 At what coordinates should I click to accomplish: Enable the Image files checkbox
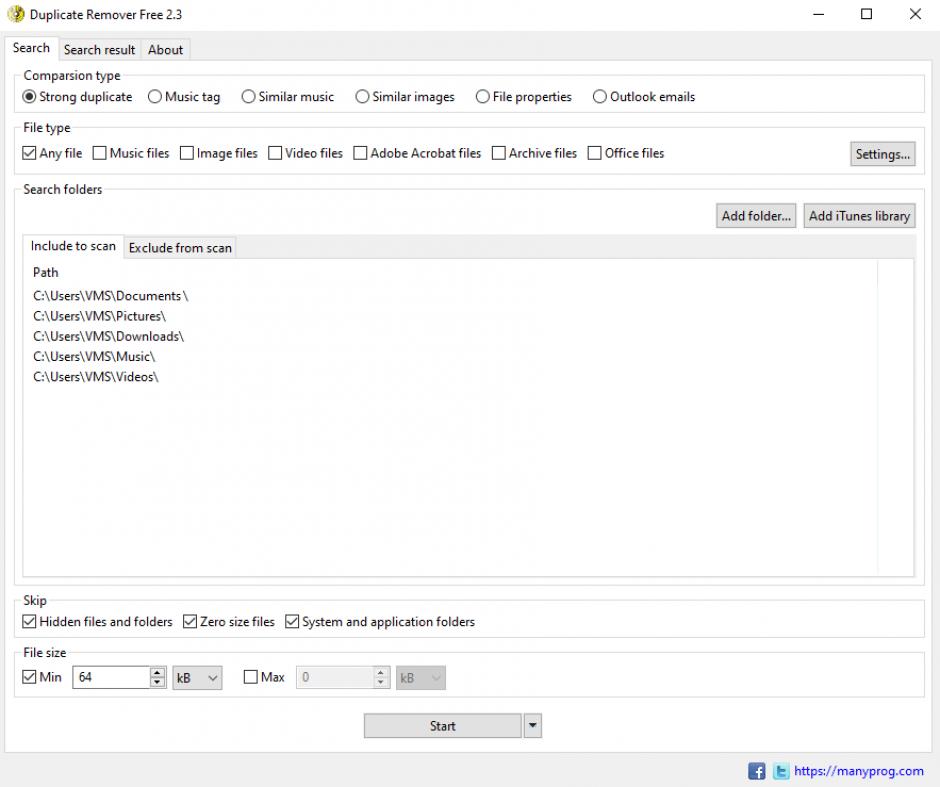[x=187, y=153]
